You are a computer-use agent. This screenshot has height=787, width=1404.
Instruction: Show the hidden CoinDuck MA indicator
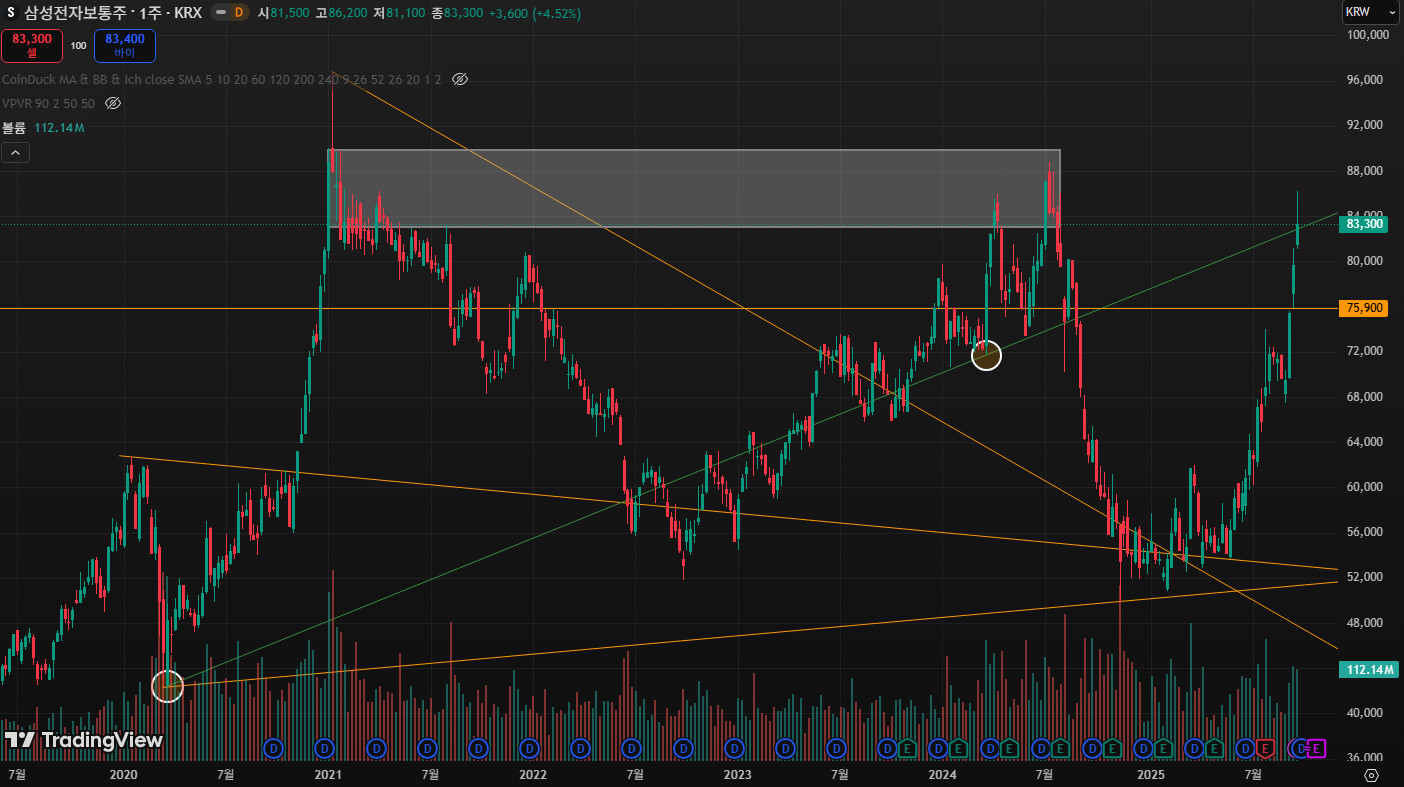[x=460, y=79]
